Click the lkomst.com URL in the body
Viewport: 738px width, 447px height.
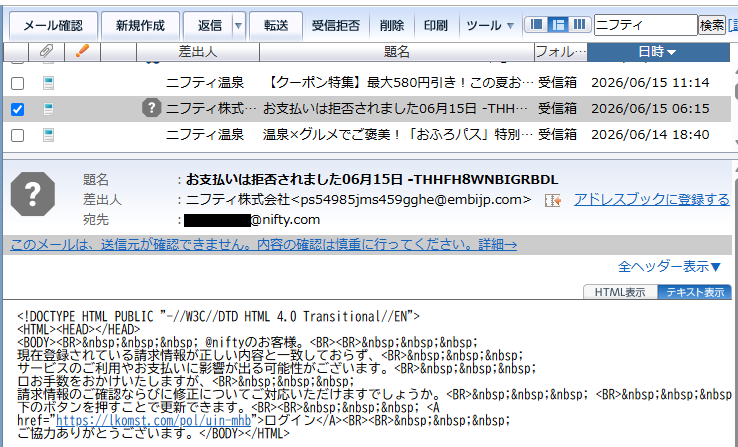click(x=153, y=420)
